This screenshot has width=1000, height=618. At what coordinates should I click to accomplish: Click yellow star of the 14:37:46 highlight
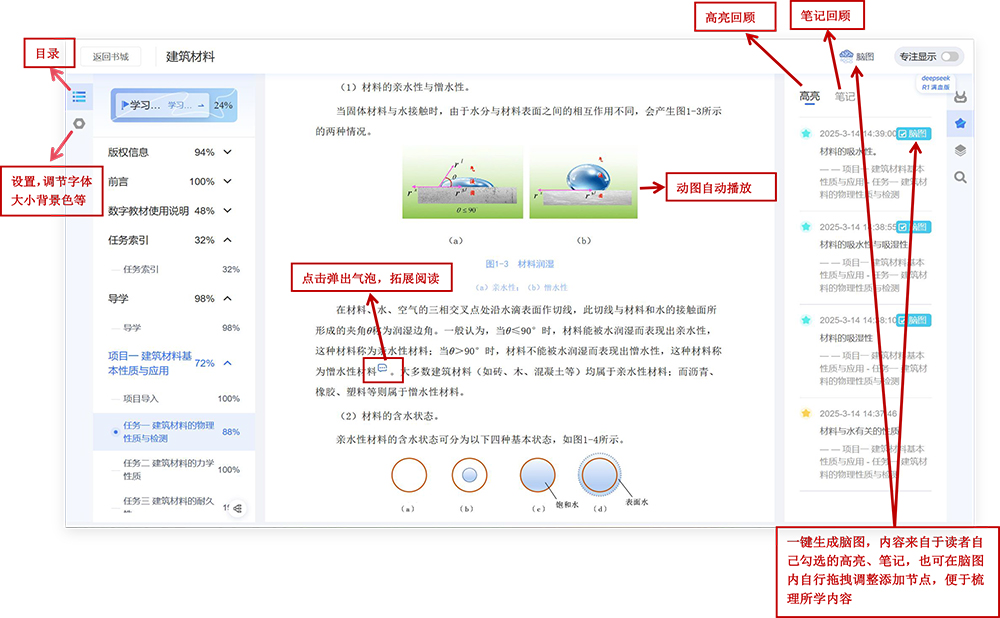[806, 413]
